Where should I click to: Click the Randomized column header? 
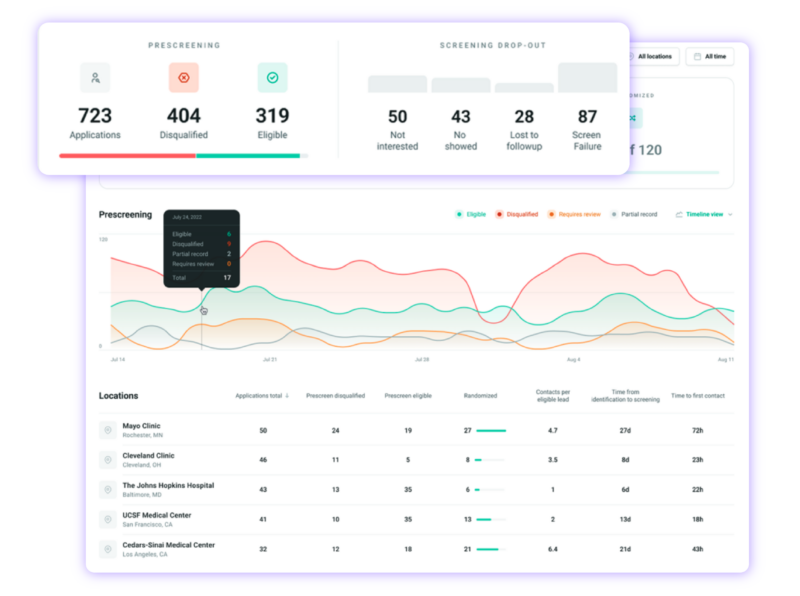480,394
